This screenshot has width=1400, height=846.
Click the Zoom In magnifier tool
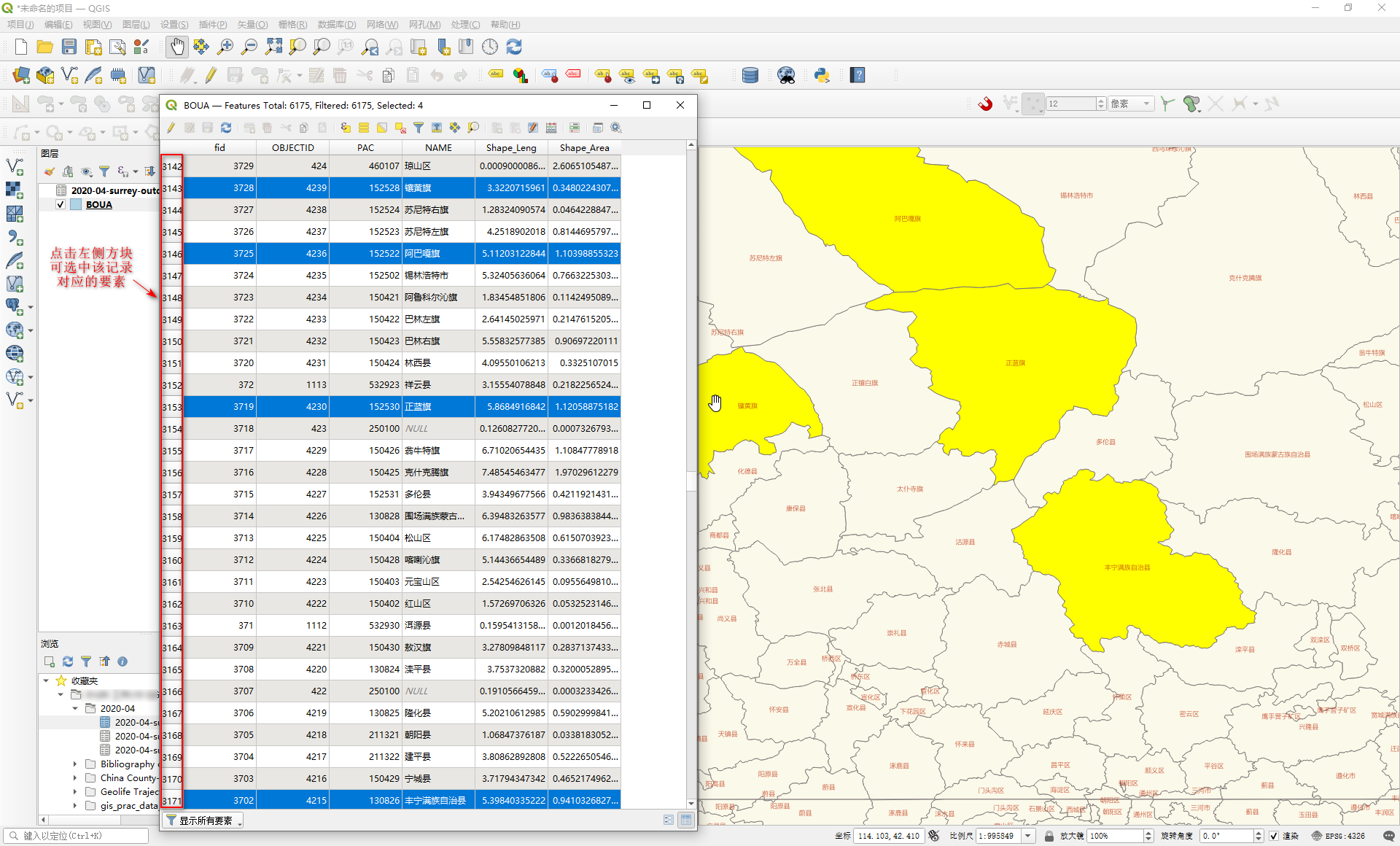[x=225, y=47]
